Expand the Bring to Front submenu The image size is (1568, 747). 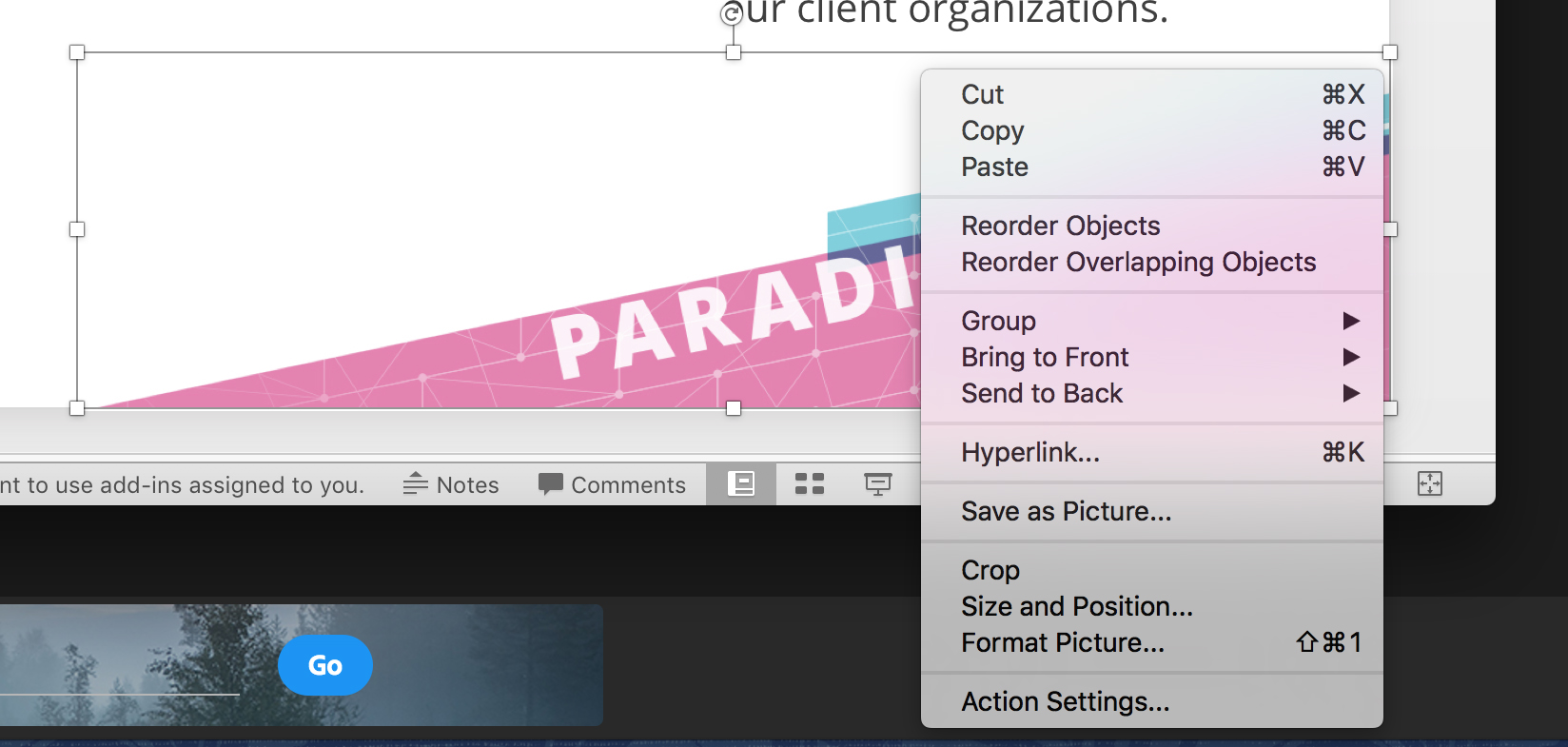(1151, 357)
